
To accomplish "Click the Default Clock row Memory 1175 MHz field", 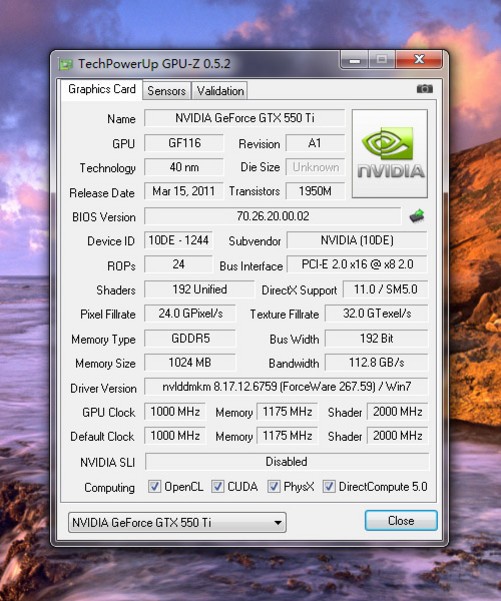I will point(287,436).
